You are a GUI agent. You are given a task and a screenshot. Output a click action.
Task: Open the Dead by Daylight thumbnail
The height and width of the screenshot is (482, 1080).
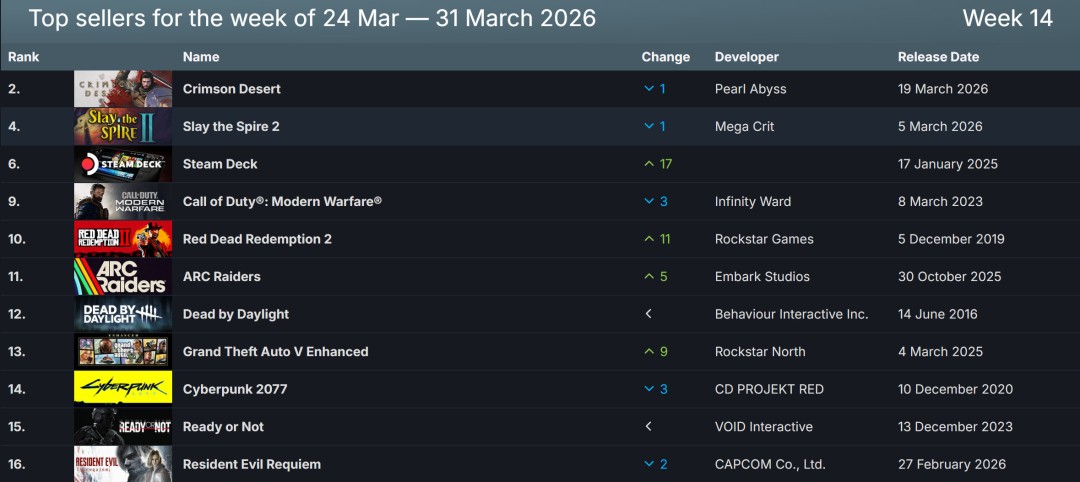(123, 314)
